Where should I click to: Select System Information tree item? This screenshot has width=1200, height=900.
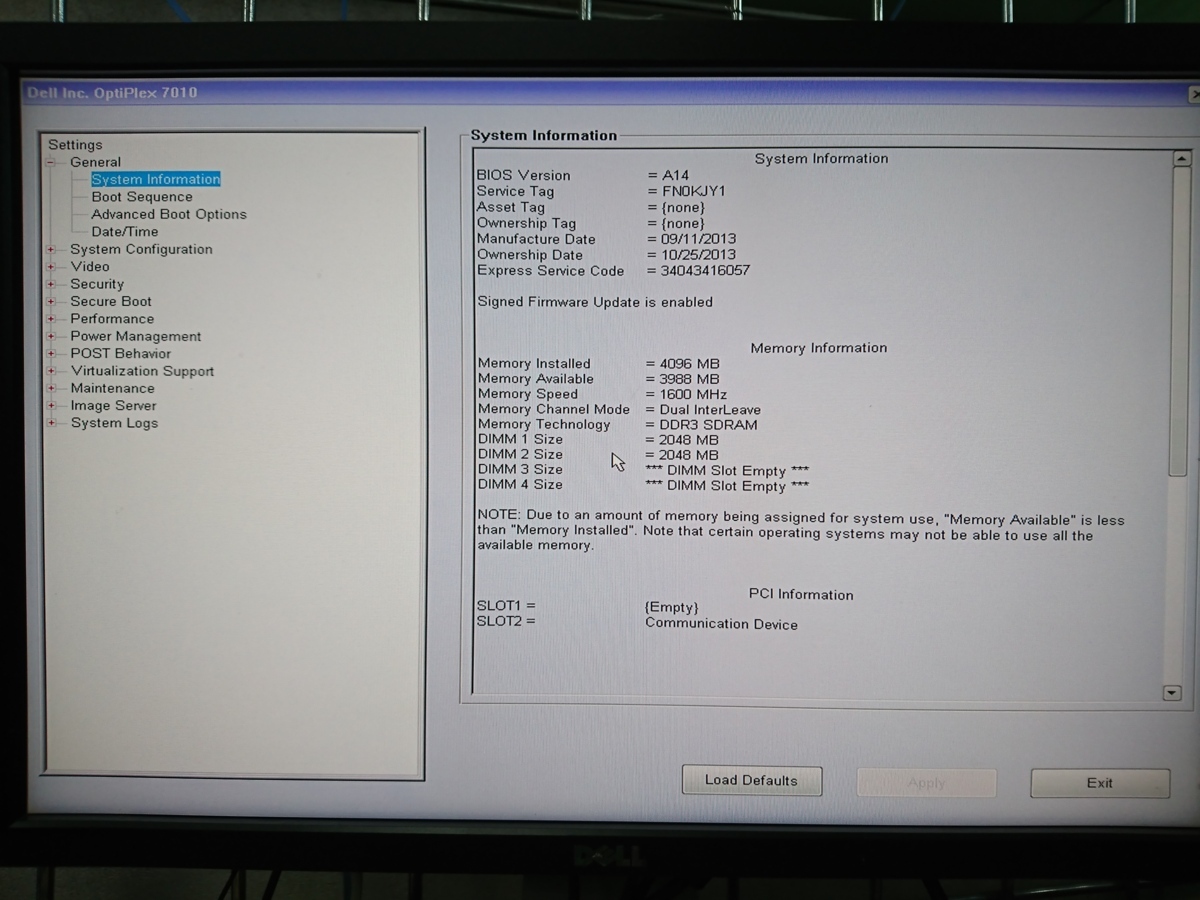(x=156, y=179)
